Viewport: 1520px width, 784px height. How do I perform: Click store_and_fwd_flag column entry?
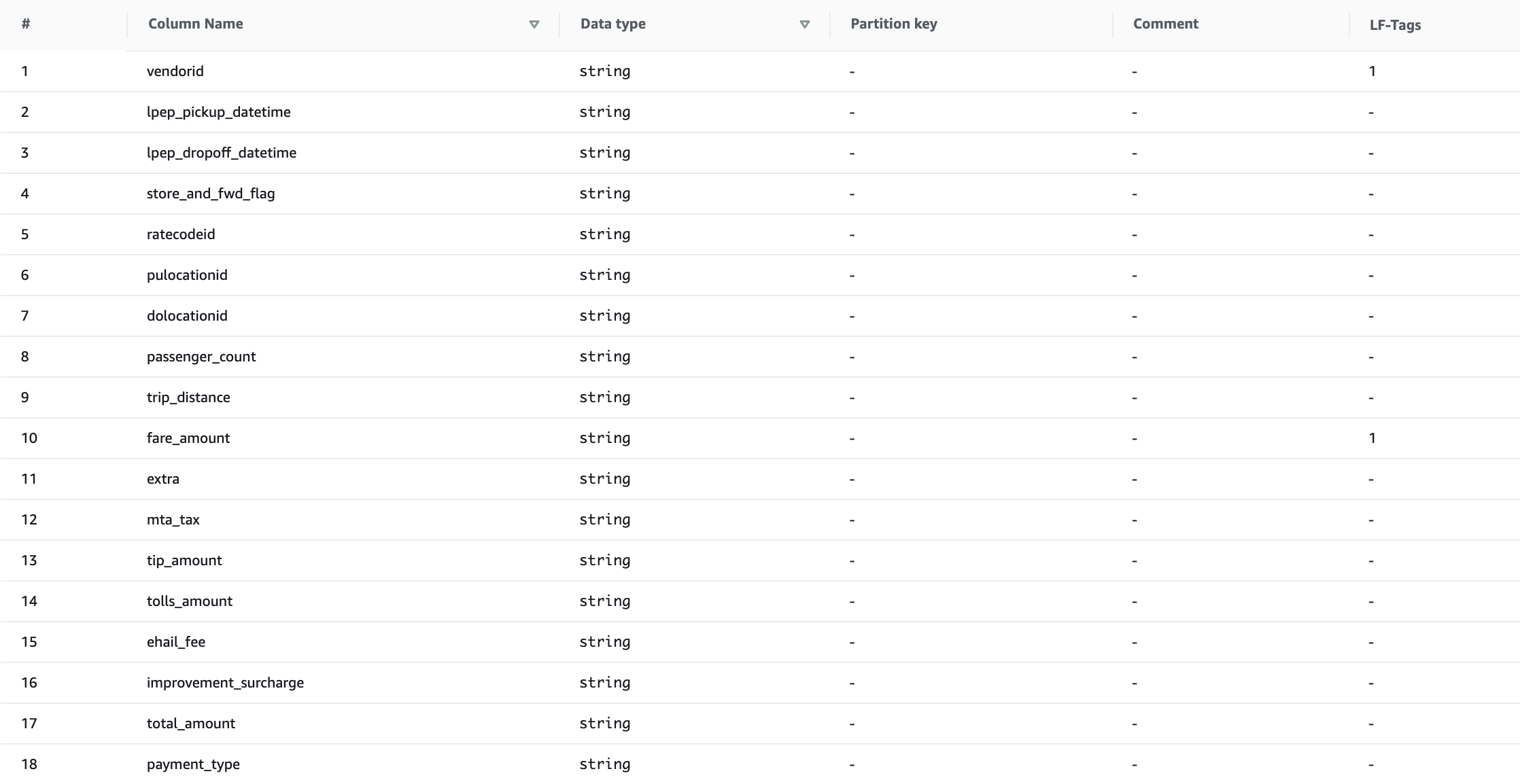(x=211, y=194)
